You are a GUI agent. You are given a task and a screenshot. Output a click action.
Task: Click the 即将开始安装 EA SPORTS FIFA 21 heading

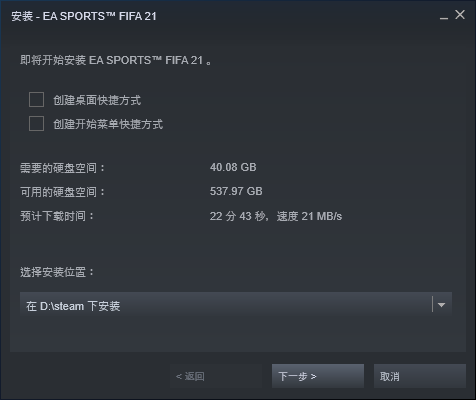click(x=115, y=60)
